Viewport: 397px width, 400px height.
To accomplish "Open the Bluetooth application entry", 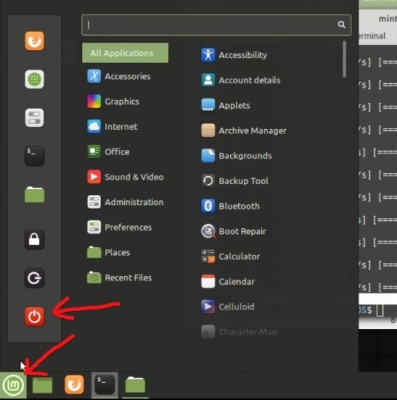I will tap(230, 206).
